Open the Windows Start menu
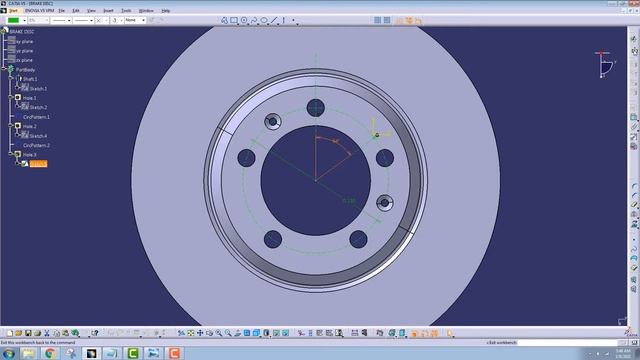 pos(9,353)
